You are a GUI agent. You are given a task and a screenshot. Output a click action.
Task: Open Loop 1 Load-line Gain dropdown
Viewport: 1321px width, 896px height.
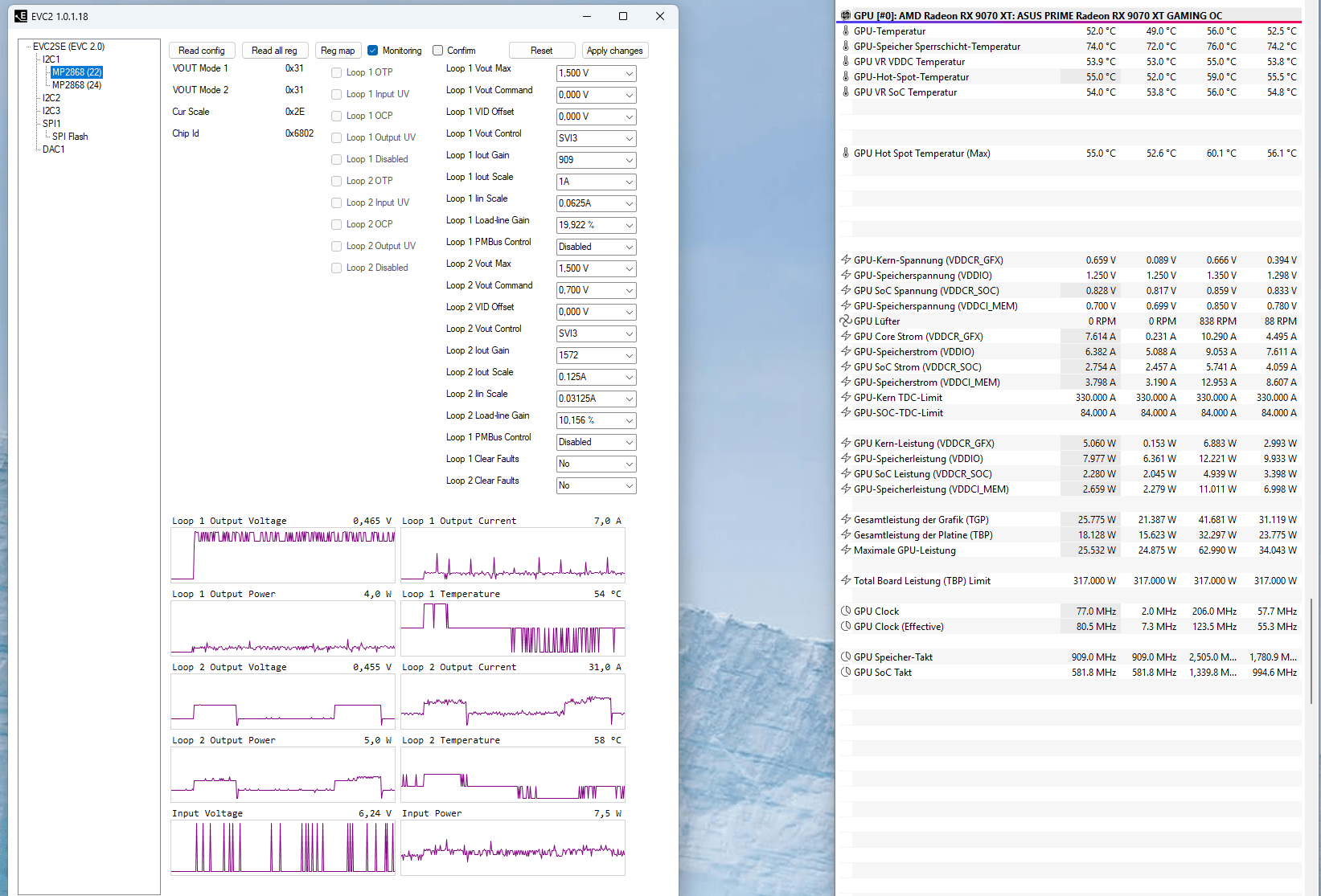coord(597,225)
